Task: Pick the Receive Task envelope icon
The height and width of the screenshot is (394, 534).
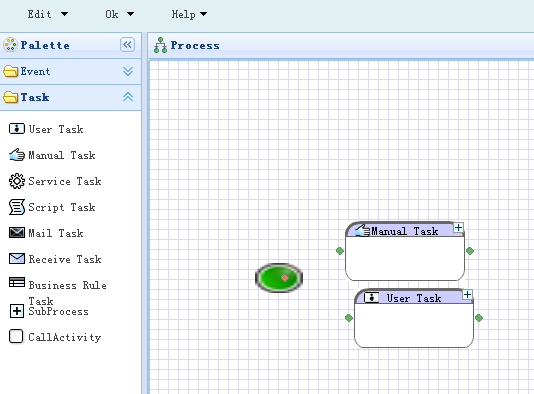Action: [16, 259]
